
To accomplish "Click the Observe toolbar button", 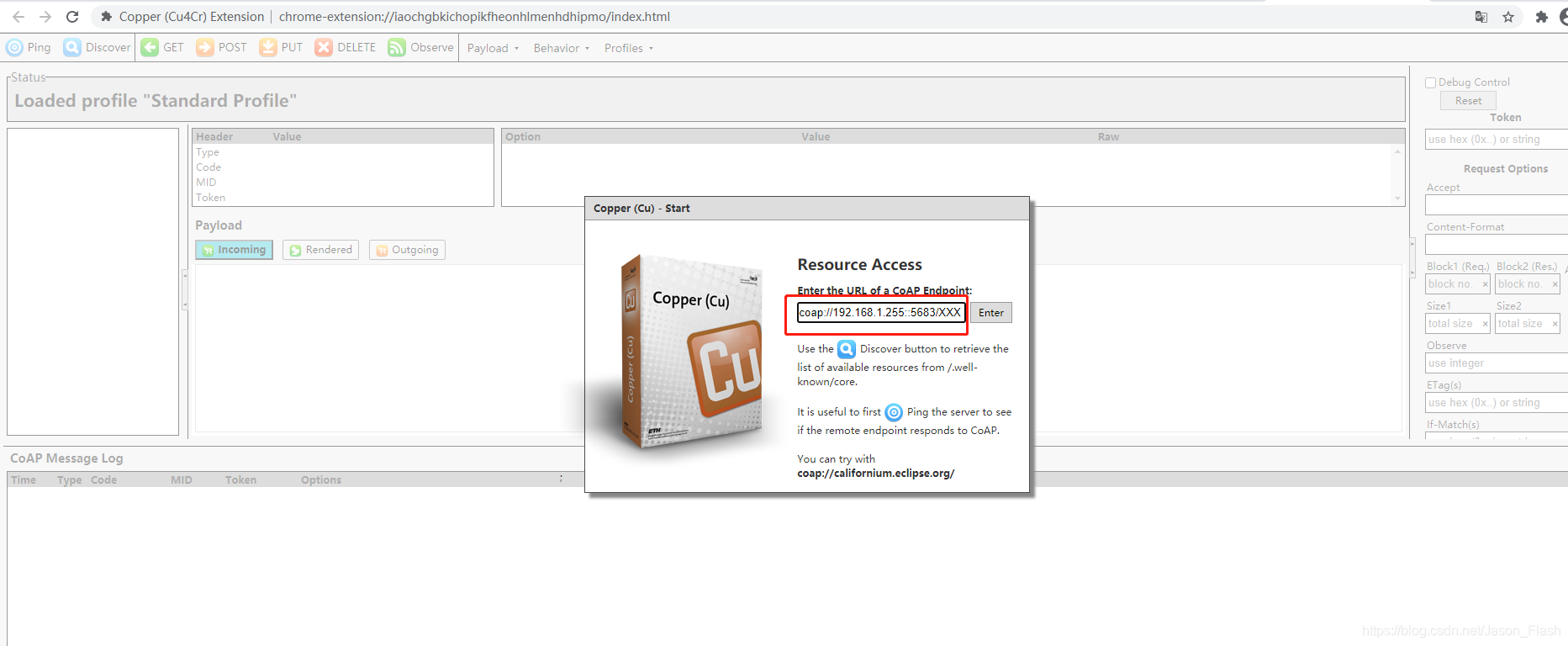I will click(x=421, y=48).
